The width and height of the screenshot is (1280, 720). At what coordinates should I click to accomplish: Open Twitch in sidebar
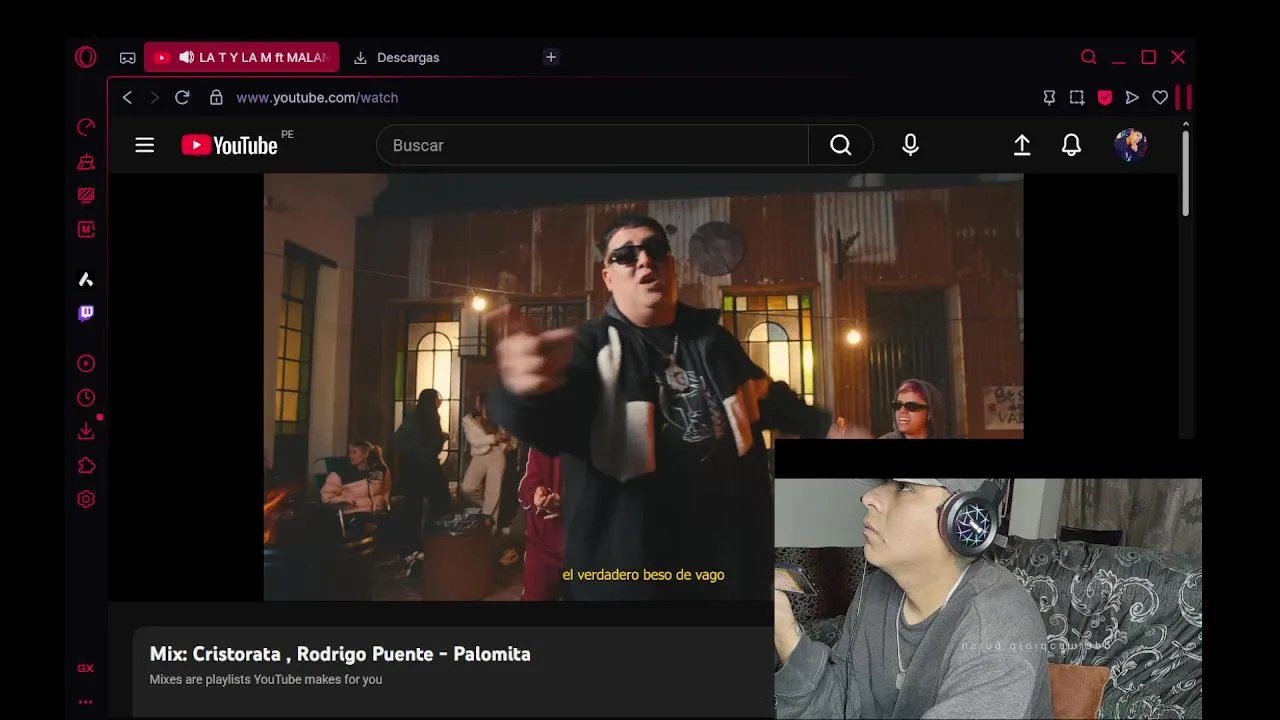86,313
